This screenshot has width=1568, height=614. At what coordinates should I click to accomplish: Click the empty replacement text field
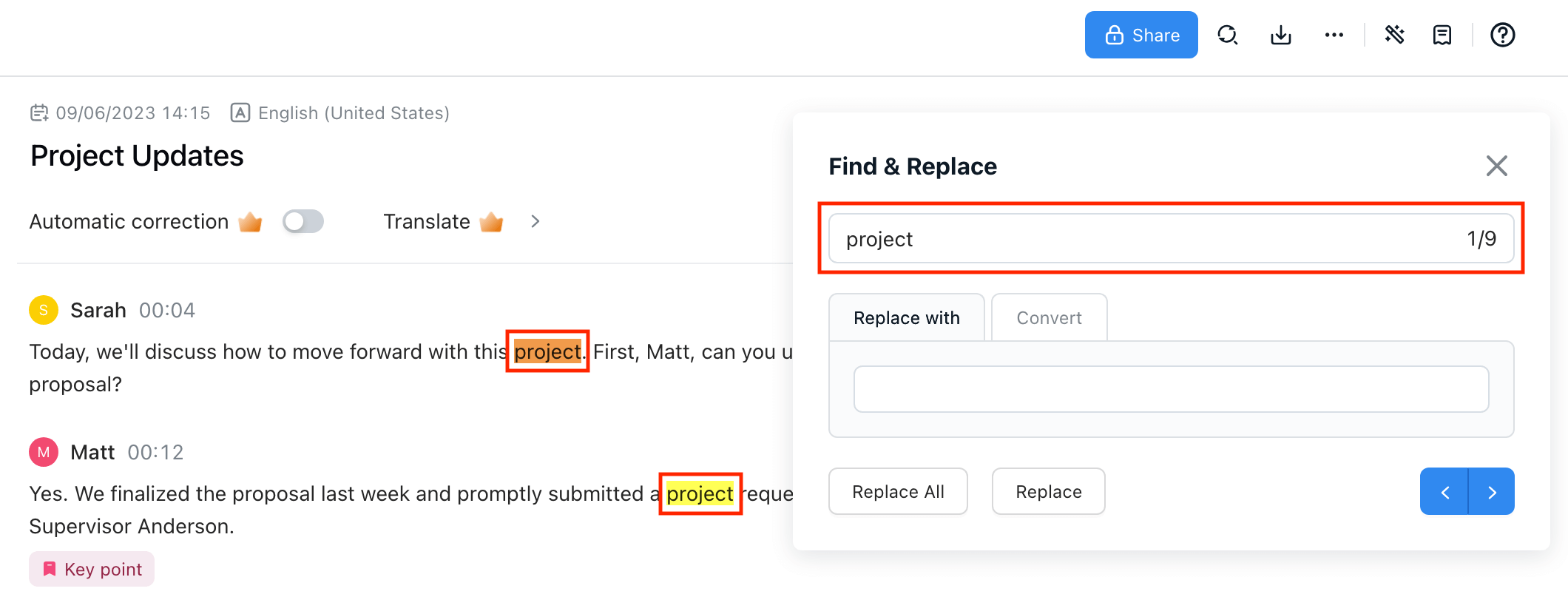[1172, 388]
